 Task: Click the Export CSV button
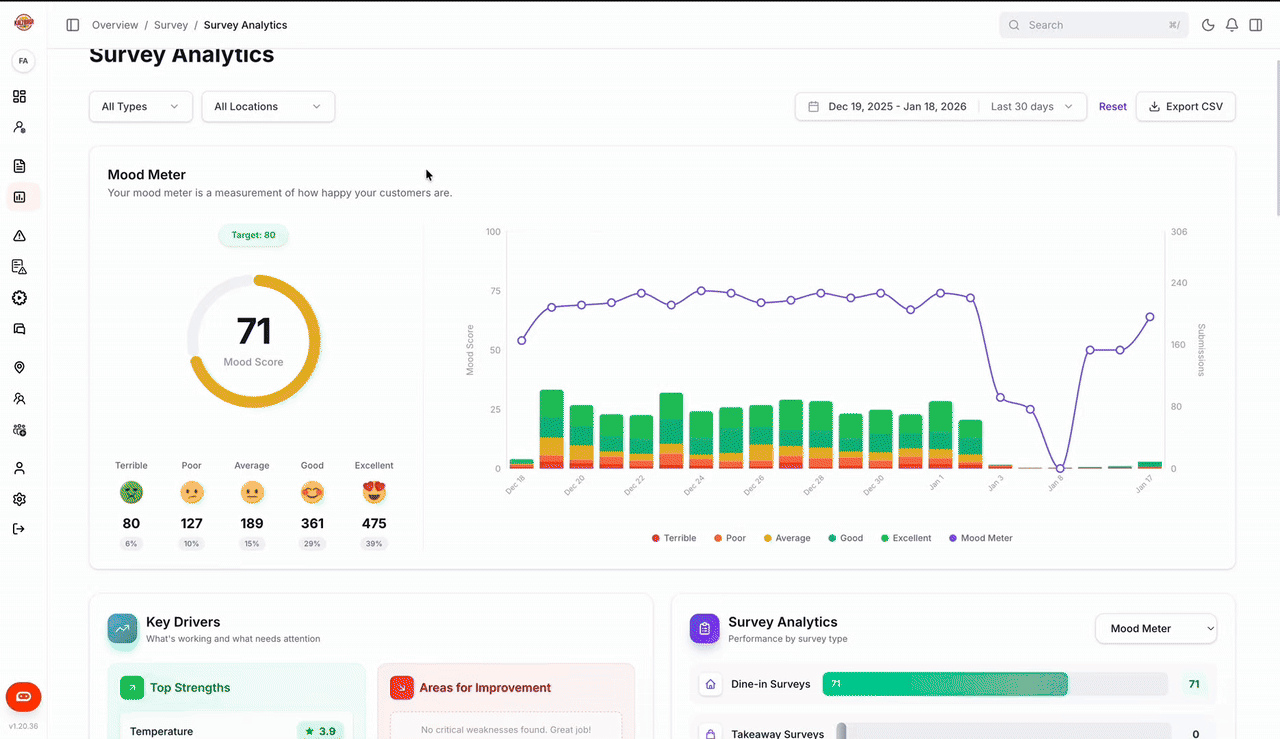(1185, 106)
